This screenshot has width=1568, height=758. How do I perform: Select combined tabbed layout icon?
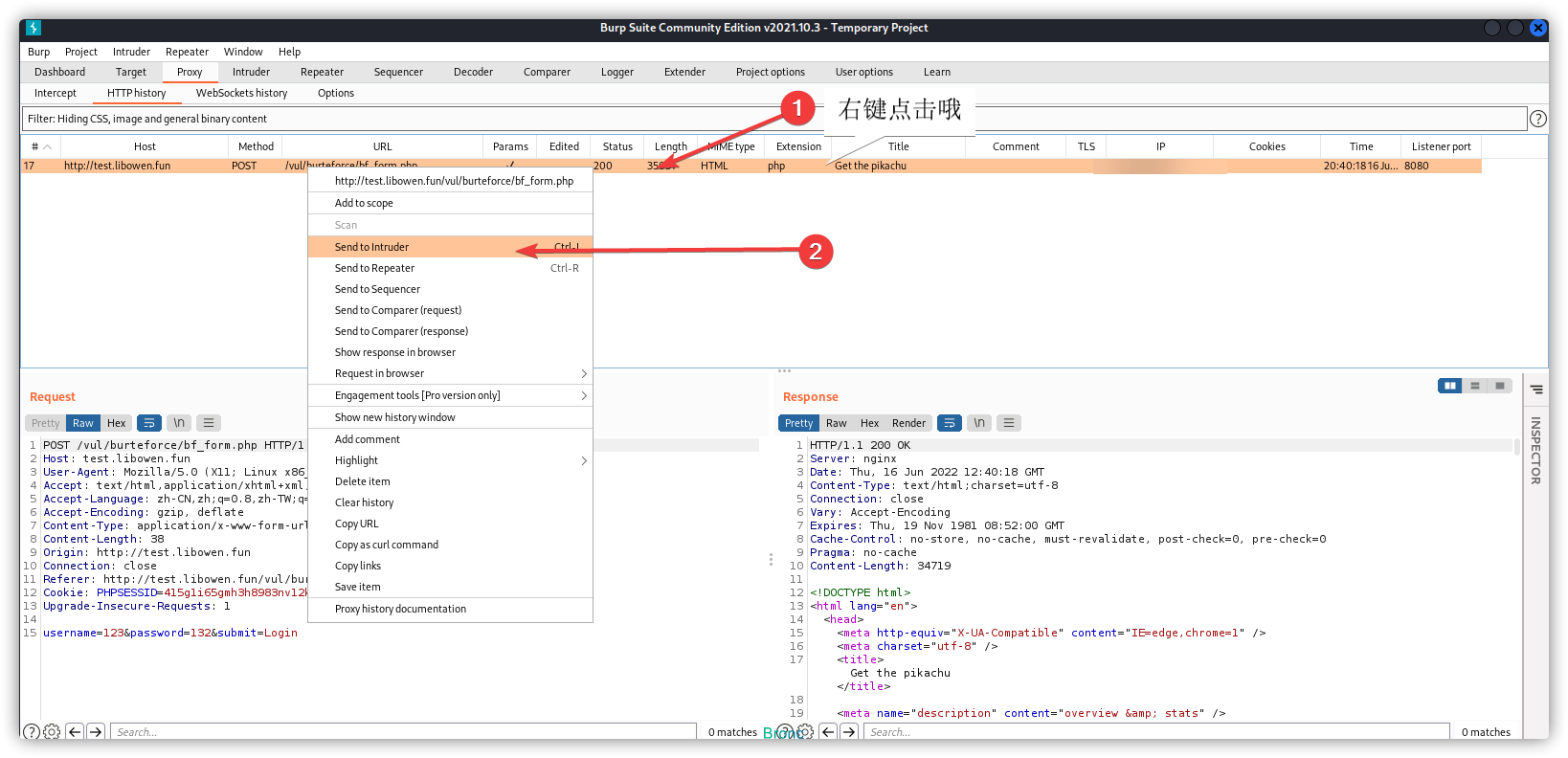point(1500,386)
